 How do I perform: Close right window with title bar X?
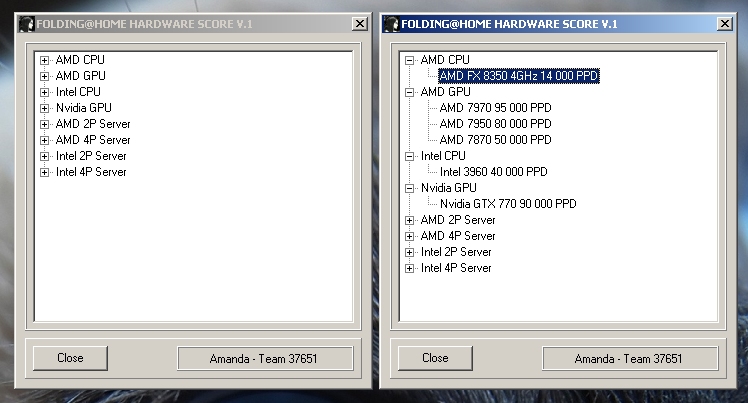click(725, 24)
